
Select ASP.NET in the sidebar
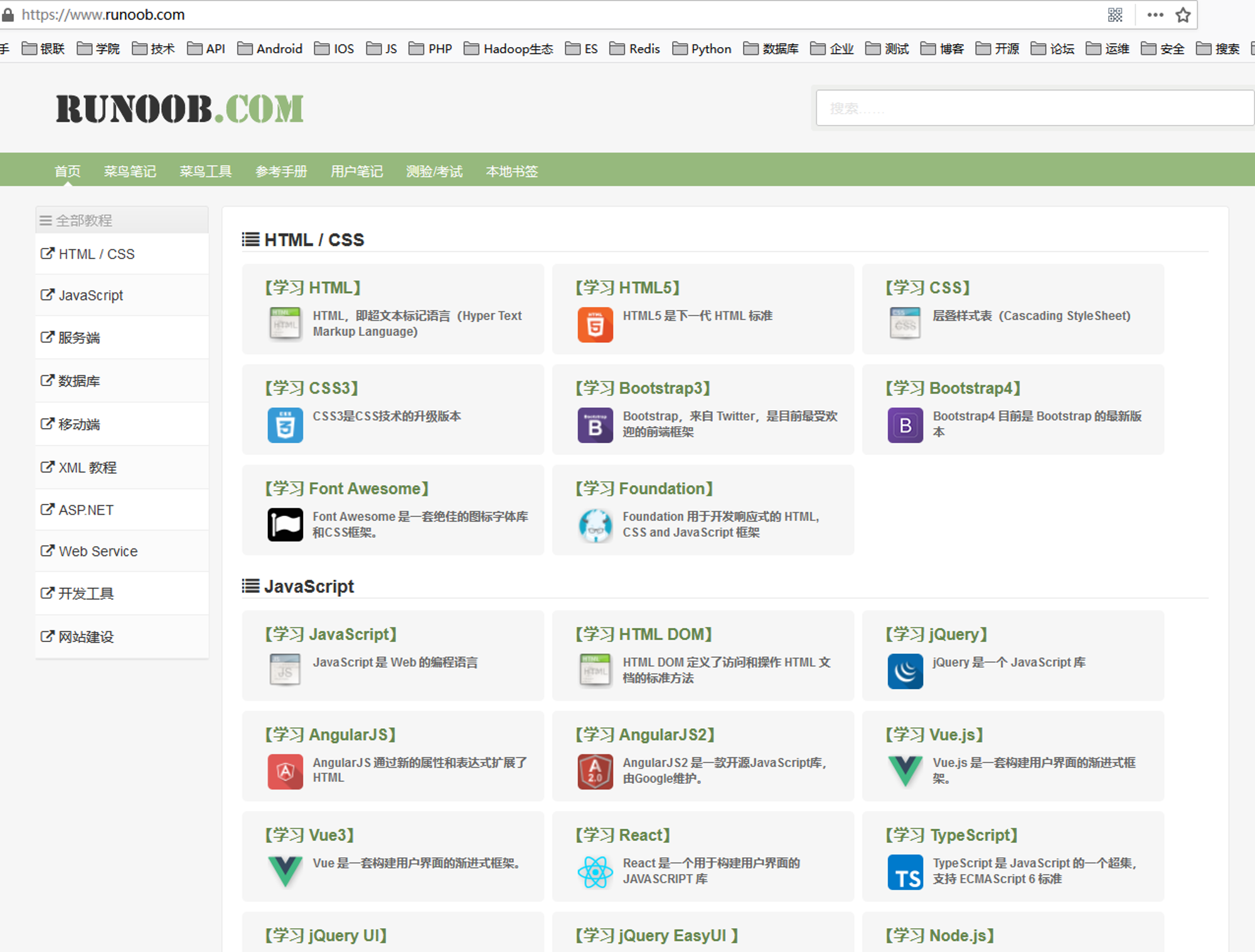122,510
